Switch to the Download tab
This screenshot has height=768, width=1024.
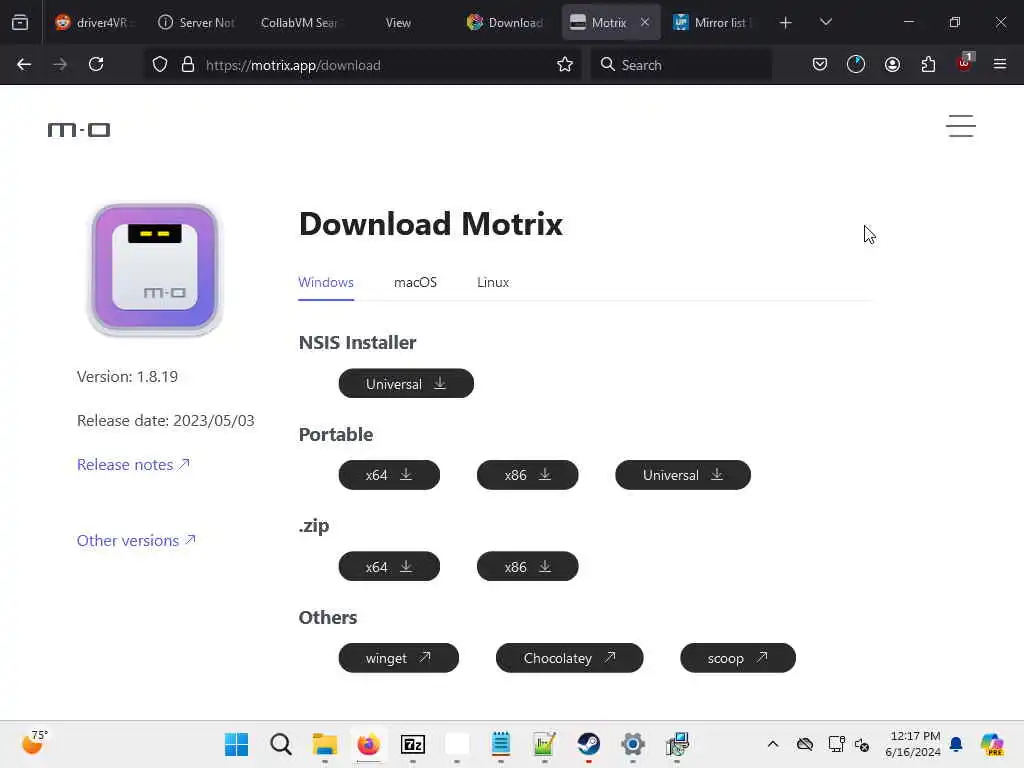coord(505,22)
